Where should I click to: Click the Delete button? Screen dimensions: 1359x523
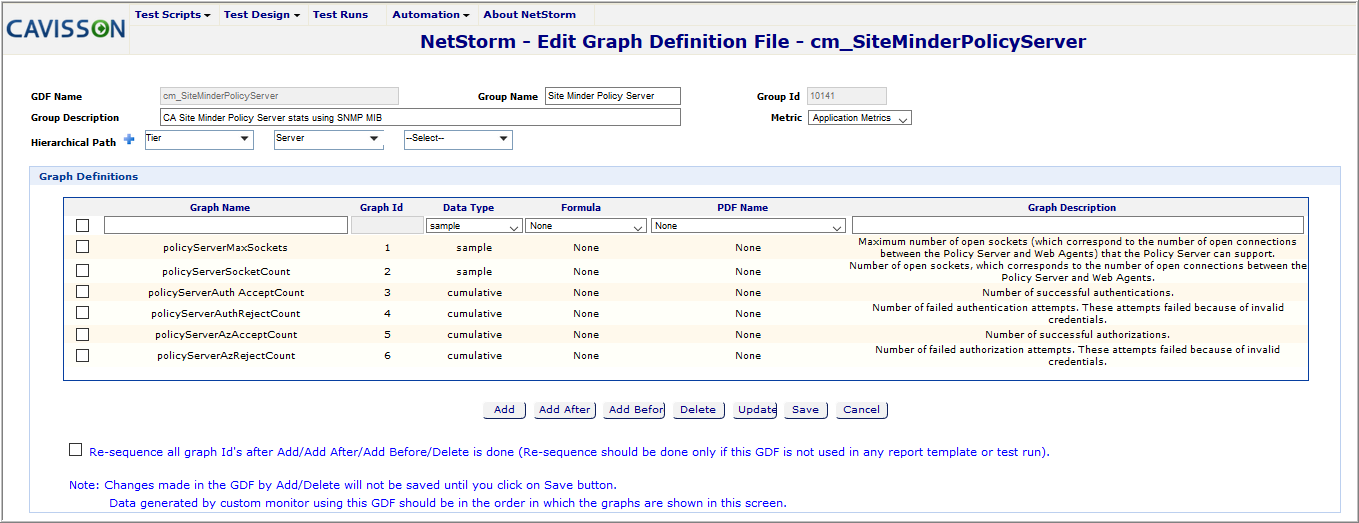point(697,409)
